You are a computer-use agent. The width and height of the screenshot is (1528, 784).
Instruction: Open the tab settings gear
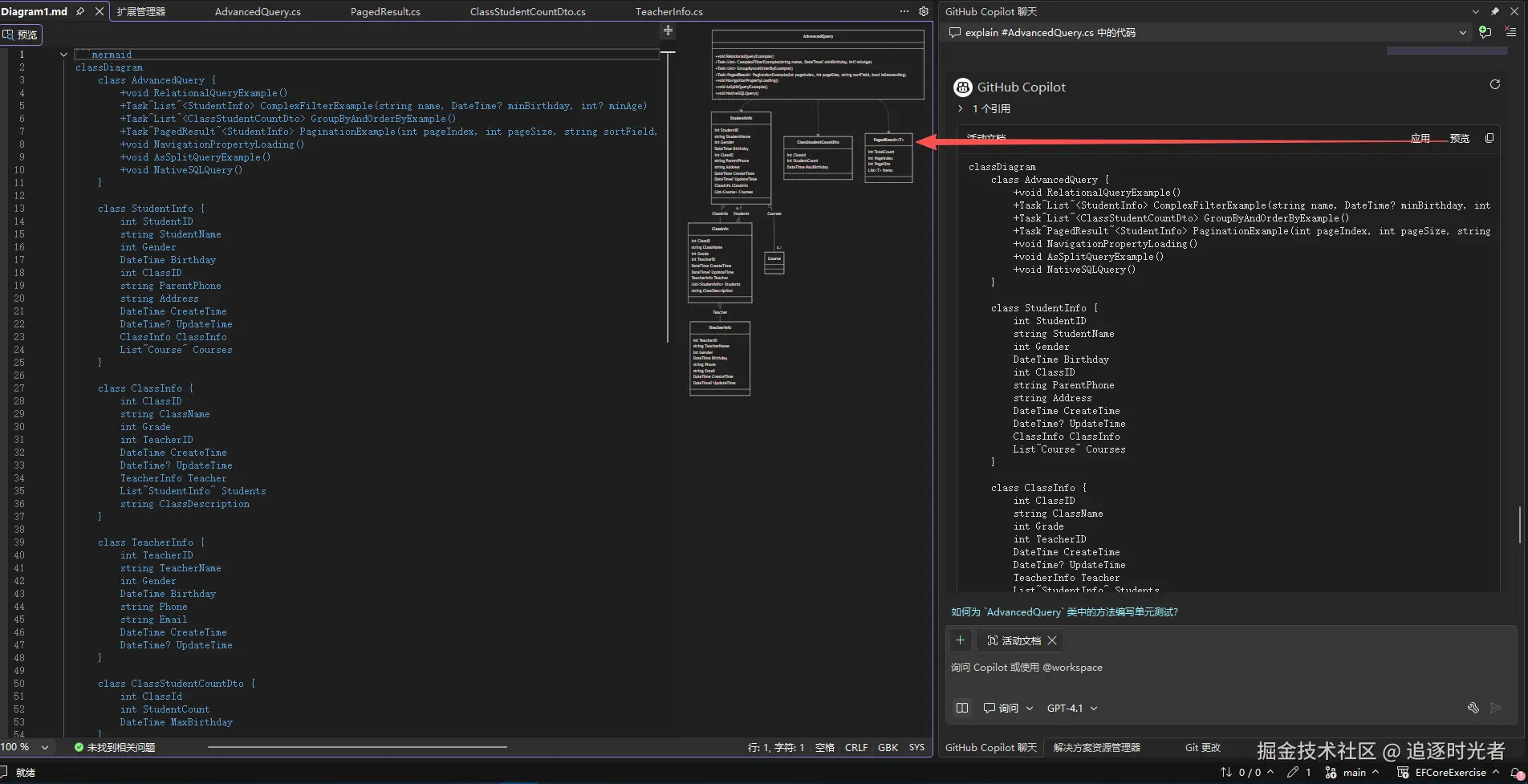point(924,11)
